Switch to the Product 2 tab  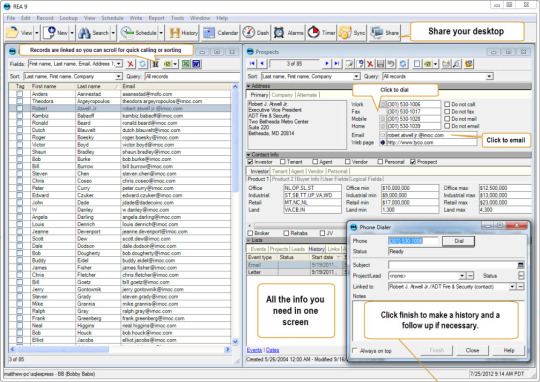(x=282, y=179)
